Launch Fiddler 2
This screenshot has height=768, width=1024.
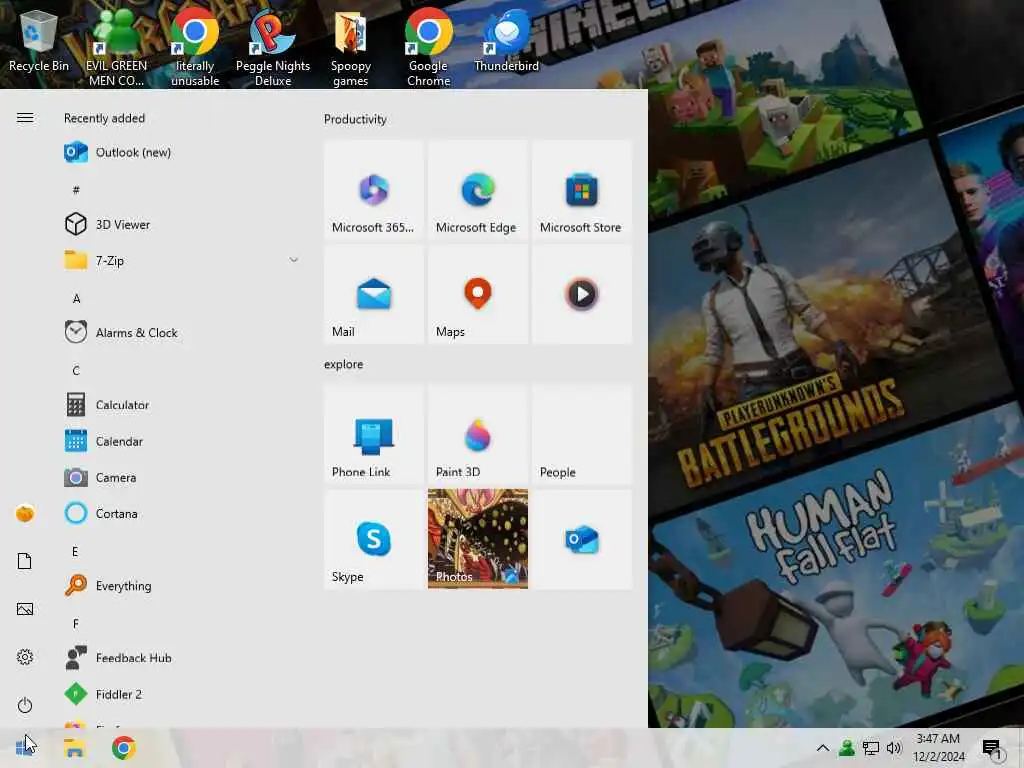[183, 694]
